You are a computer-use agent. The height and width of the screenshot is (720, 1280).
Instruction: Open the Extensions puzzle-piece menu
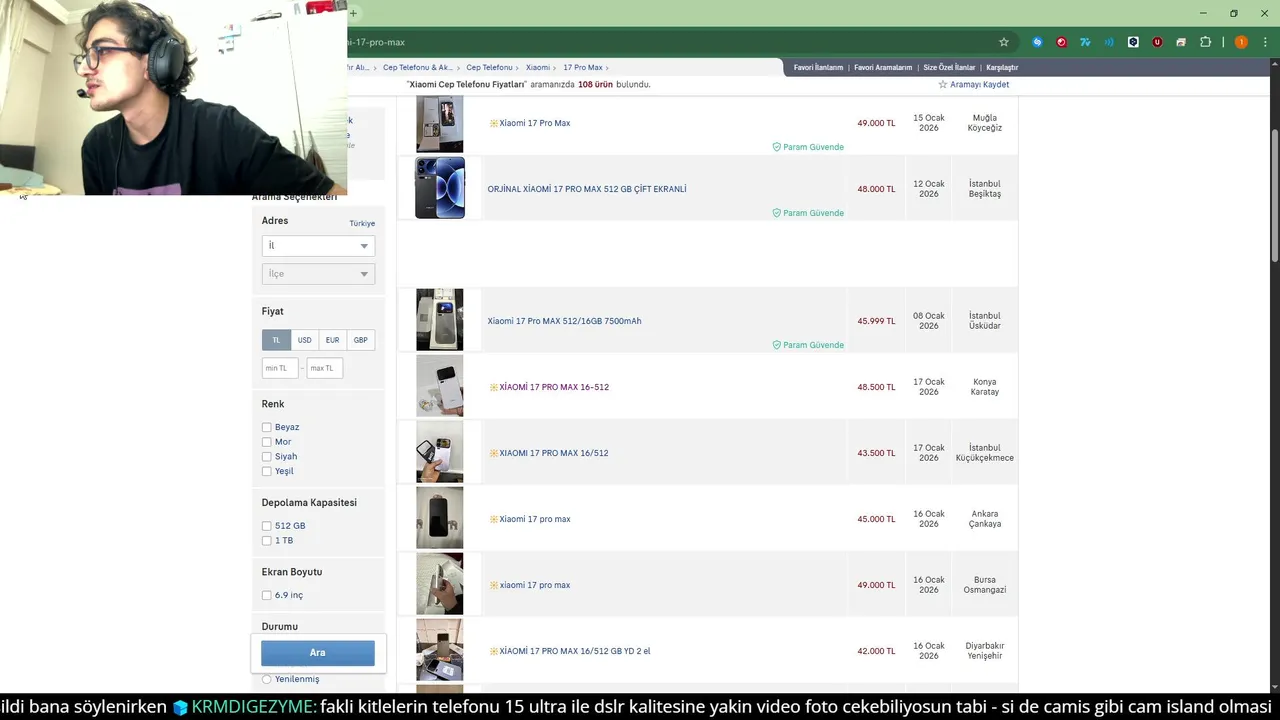(x=1205, y=42)
